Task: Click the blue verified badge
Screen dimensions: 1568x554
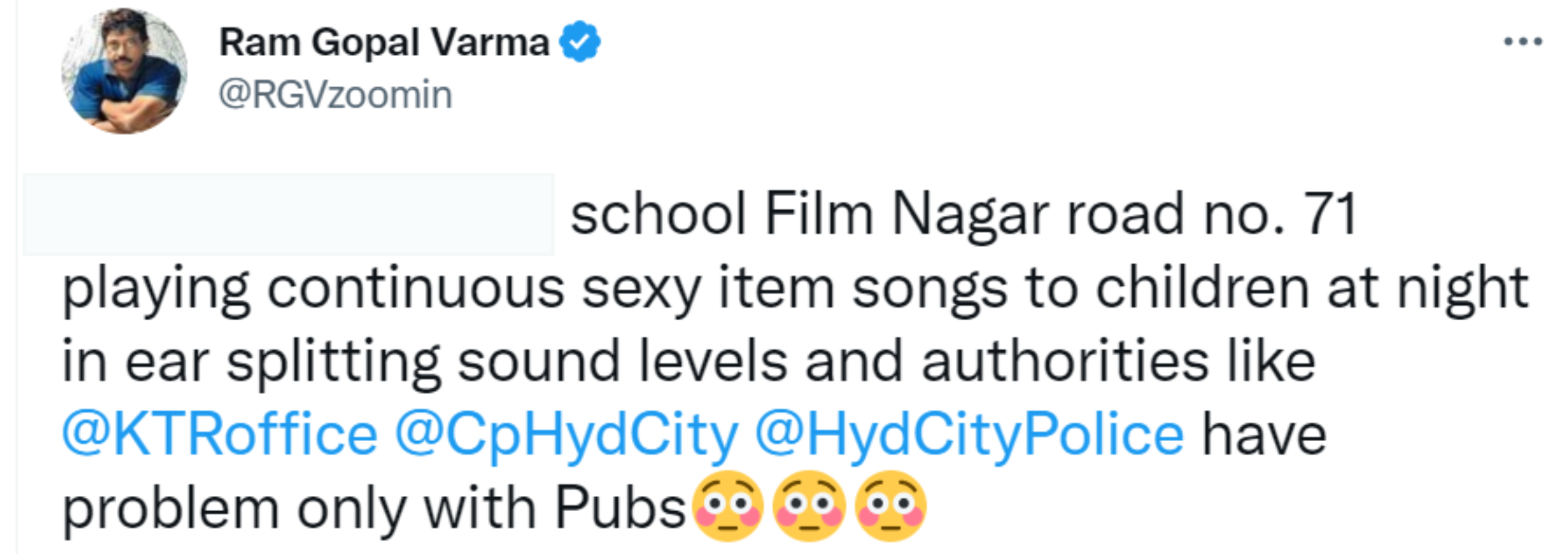Action: tap(580, 42)
